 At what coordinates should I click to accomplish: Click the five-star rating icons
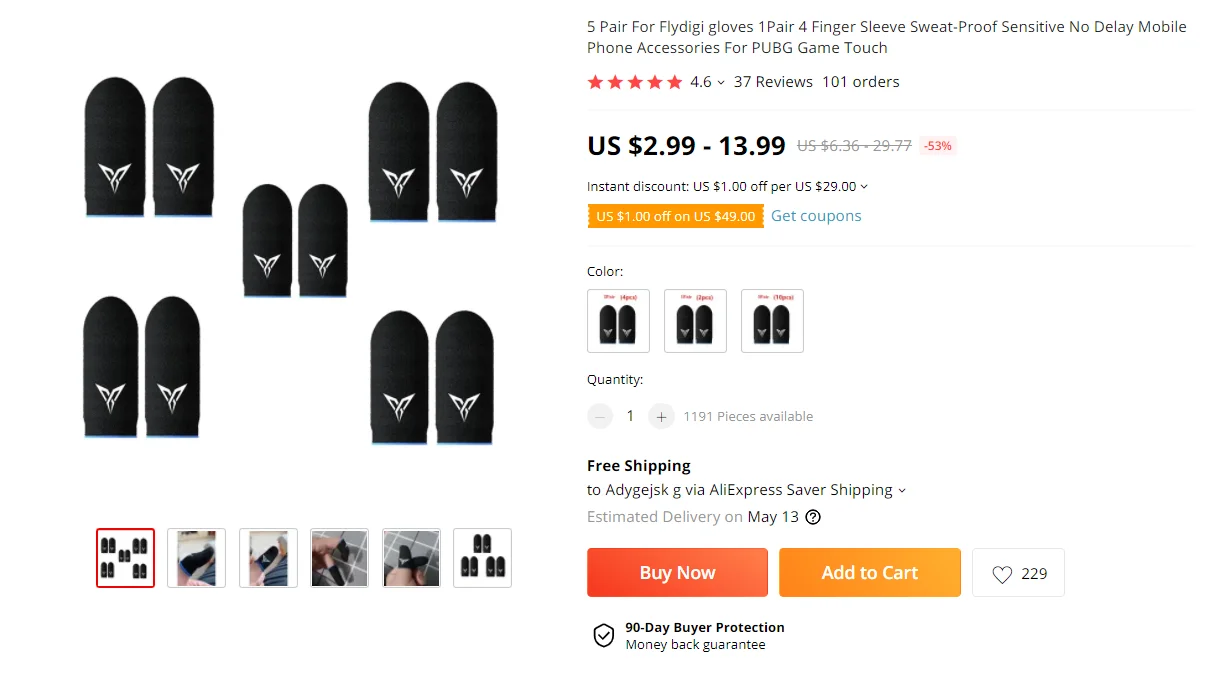click(634, 82)
